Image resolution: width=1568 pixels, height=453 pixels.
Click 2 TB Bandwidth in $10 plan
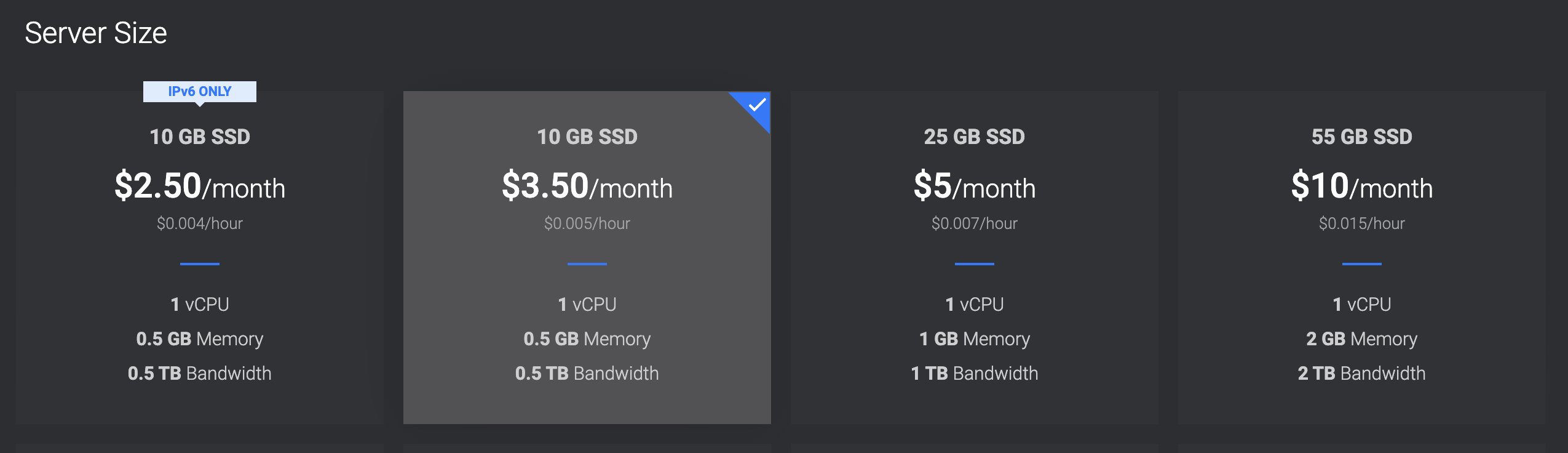(x=1361, y=373)
